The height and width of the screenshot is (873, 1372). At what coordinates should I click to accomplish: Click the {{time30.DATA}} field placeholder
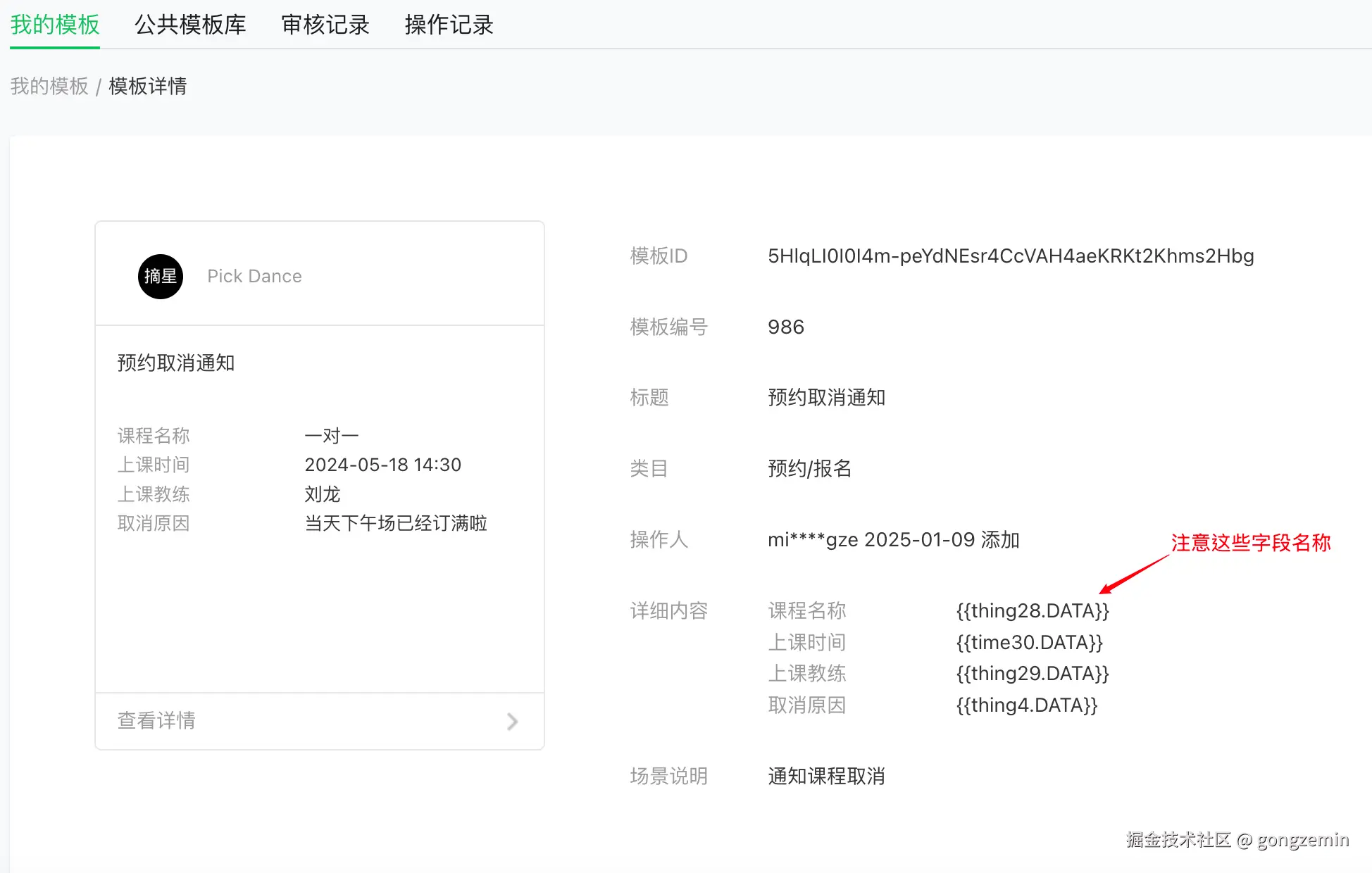1029,642
